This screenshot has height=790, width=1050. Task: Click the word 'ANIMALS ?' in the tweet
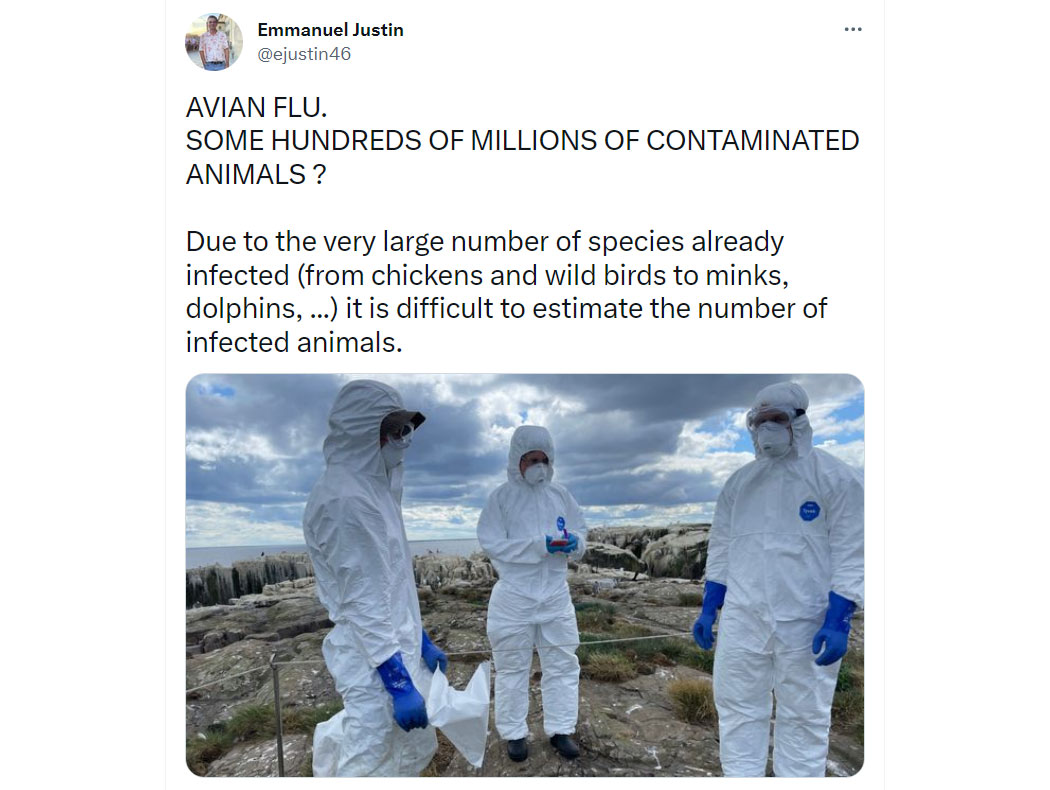(256, 174)
